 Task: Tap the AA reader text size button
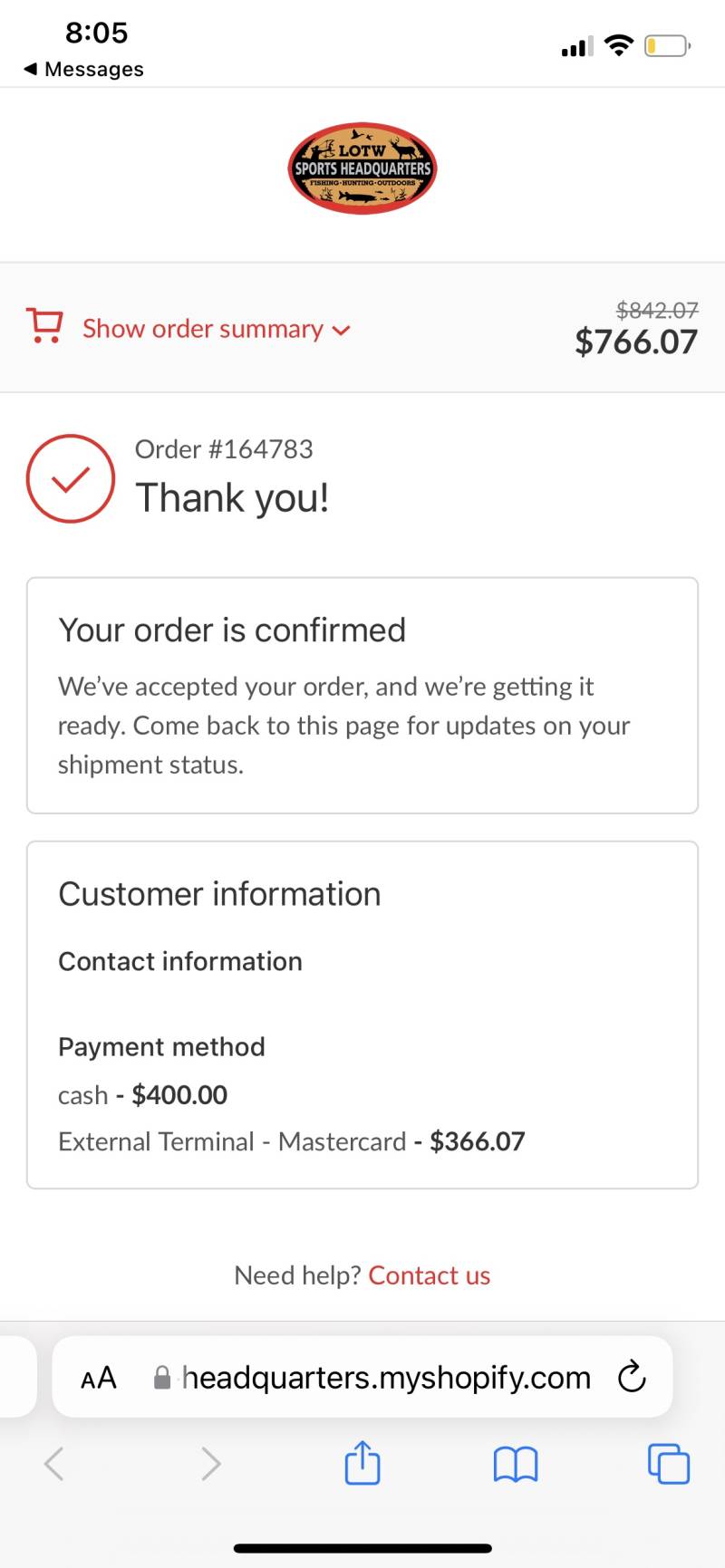[x=99, y=1378]
